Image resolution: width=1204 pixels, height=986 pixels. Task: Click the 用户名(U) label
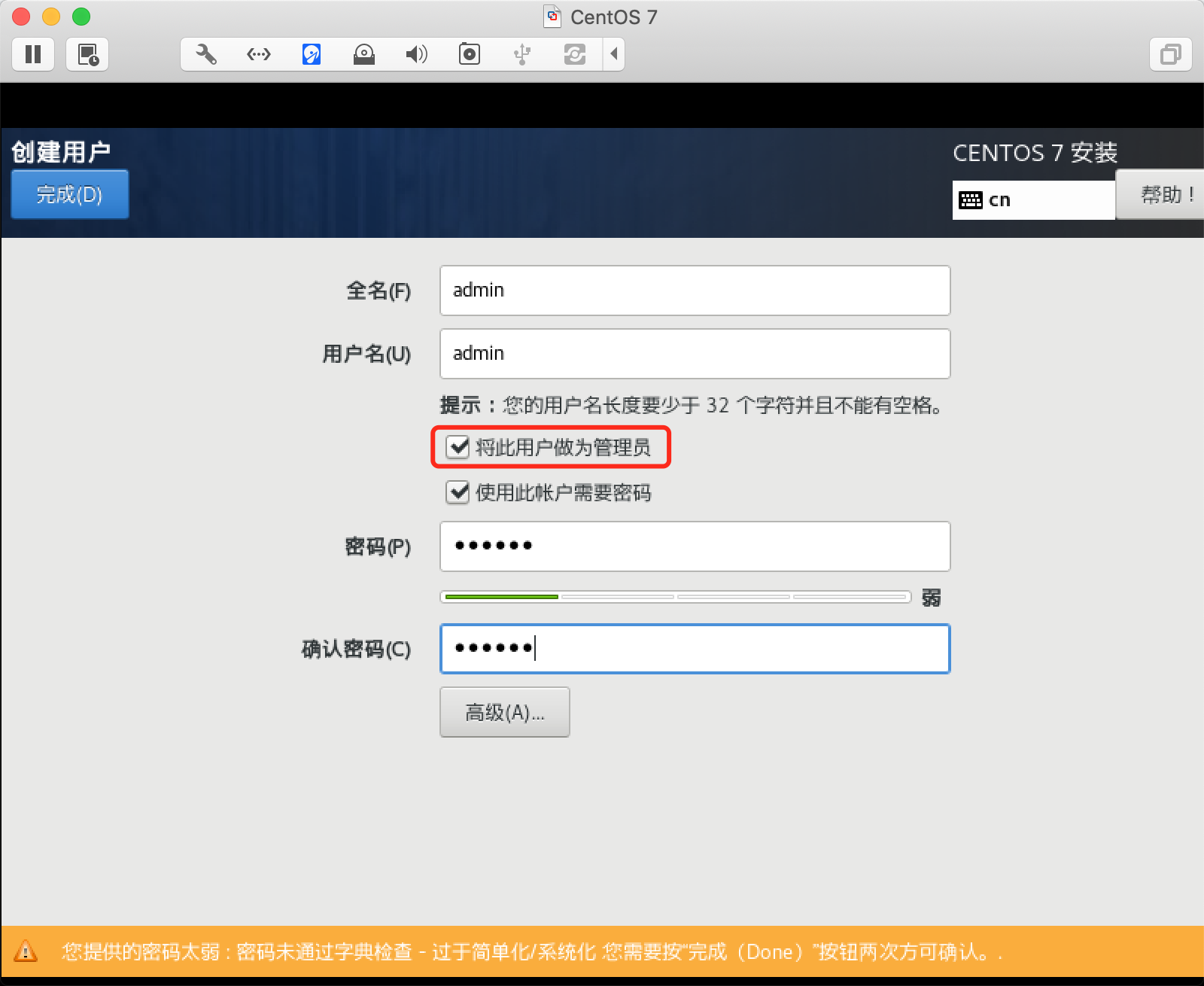[366, 354]
